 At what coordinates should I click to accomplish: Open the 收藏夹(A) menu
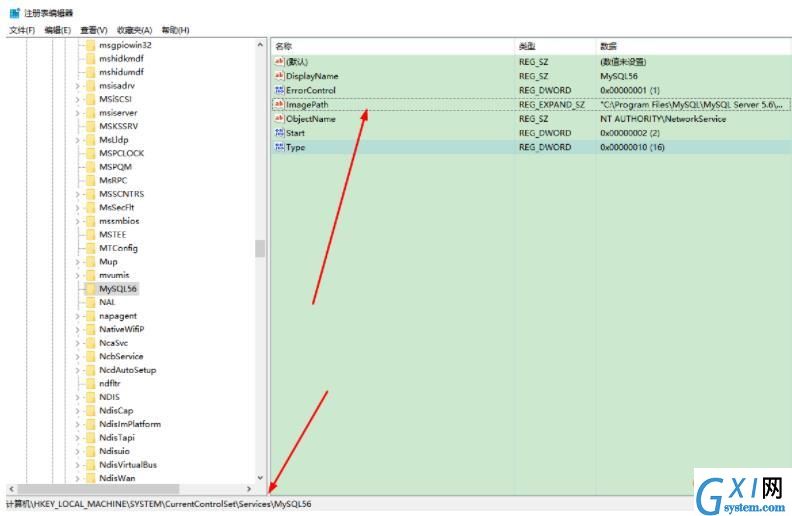[x=134, y=30]
